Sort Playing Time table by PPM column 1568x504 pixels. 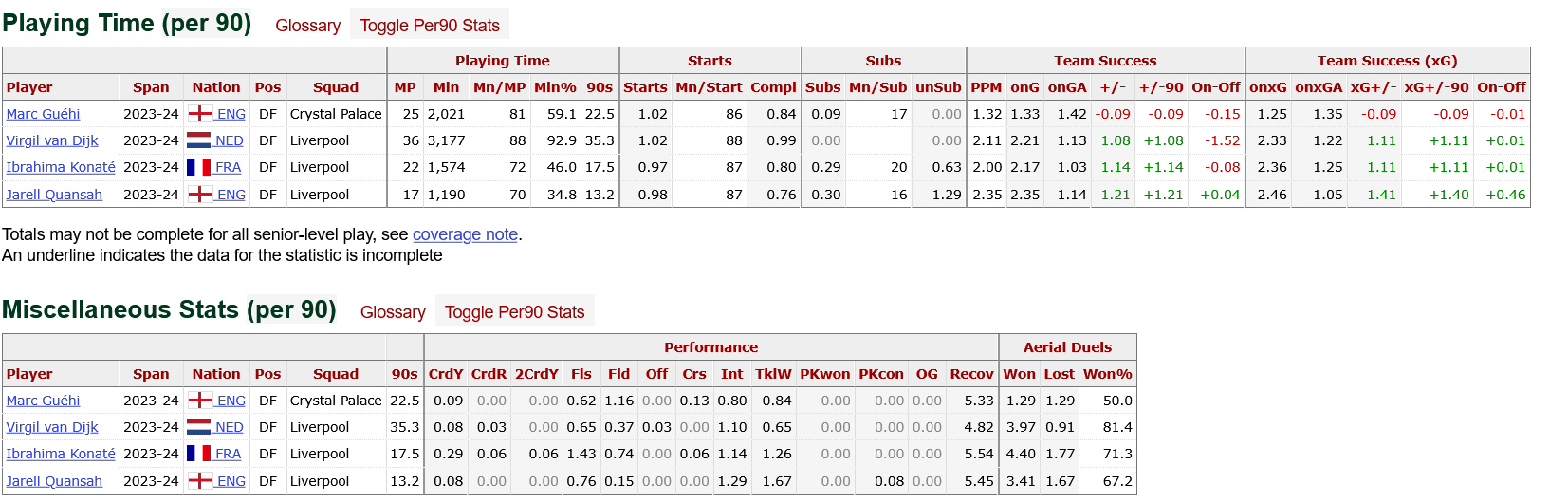tap(987, 87)
